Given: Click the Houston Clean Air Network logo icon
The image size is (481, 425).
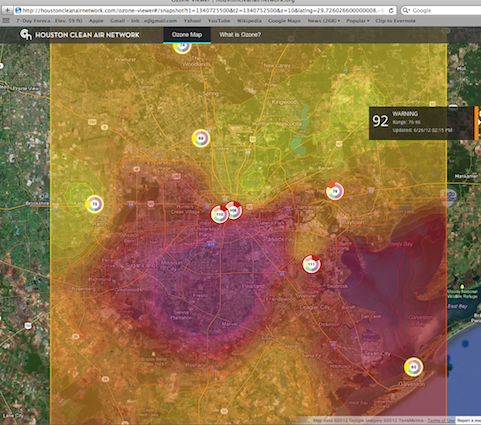Looking at the screenshot, I should (26, 34).
